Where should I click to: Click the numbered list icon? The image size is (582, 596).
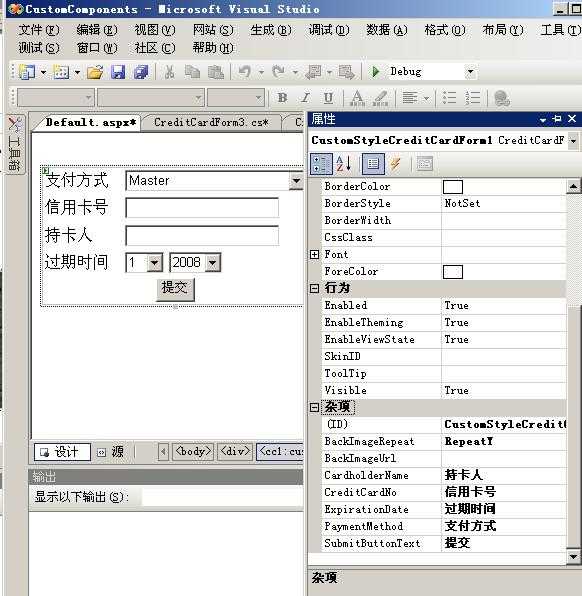pyautogui.click(x=473, y=98)
